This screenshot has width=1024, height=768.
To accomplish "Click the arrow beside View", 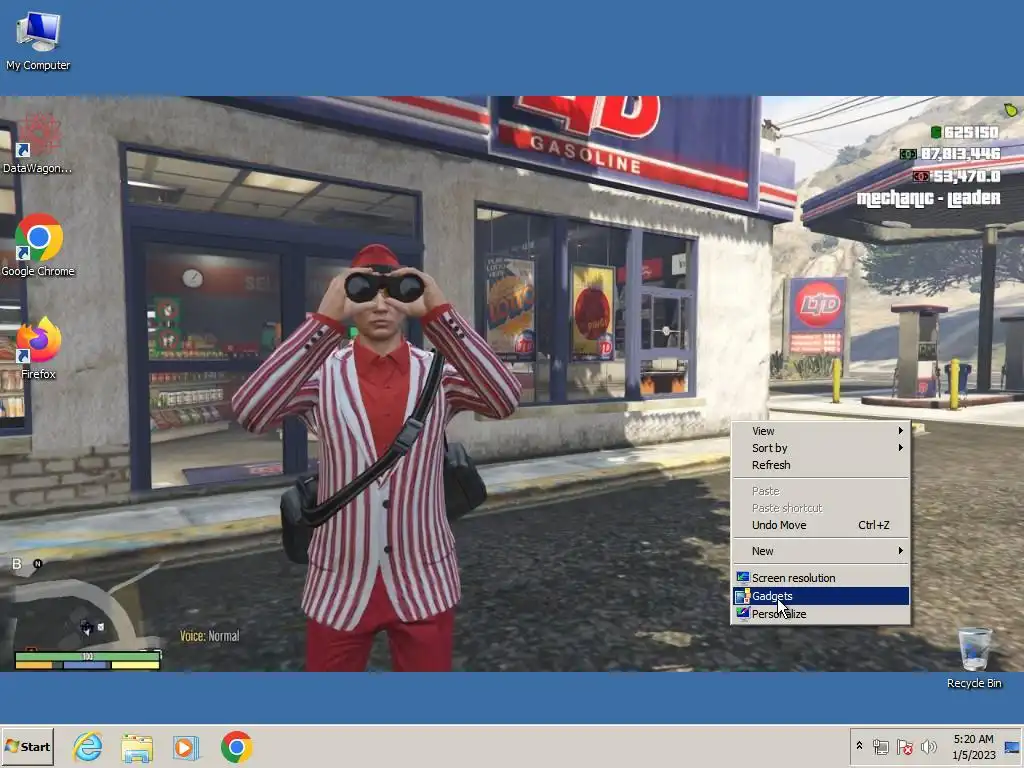I will point(901,431).
